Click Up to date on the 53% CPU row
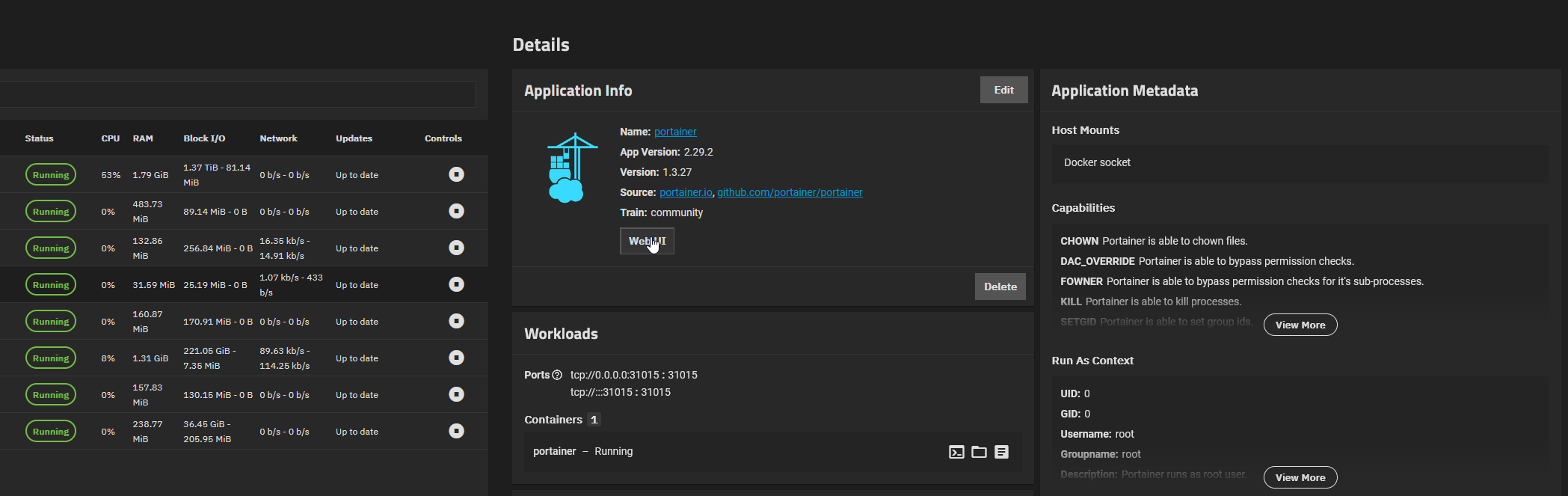The height and width of the screenshot is (496, 1568). tap(357, 175)
